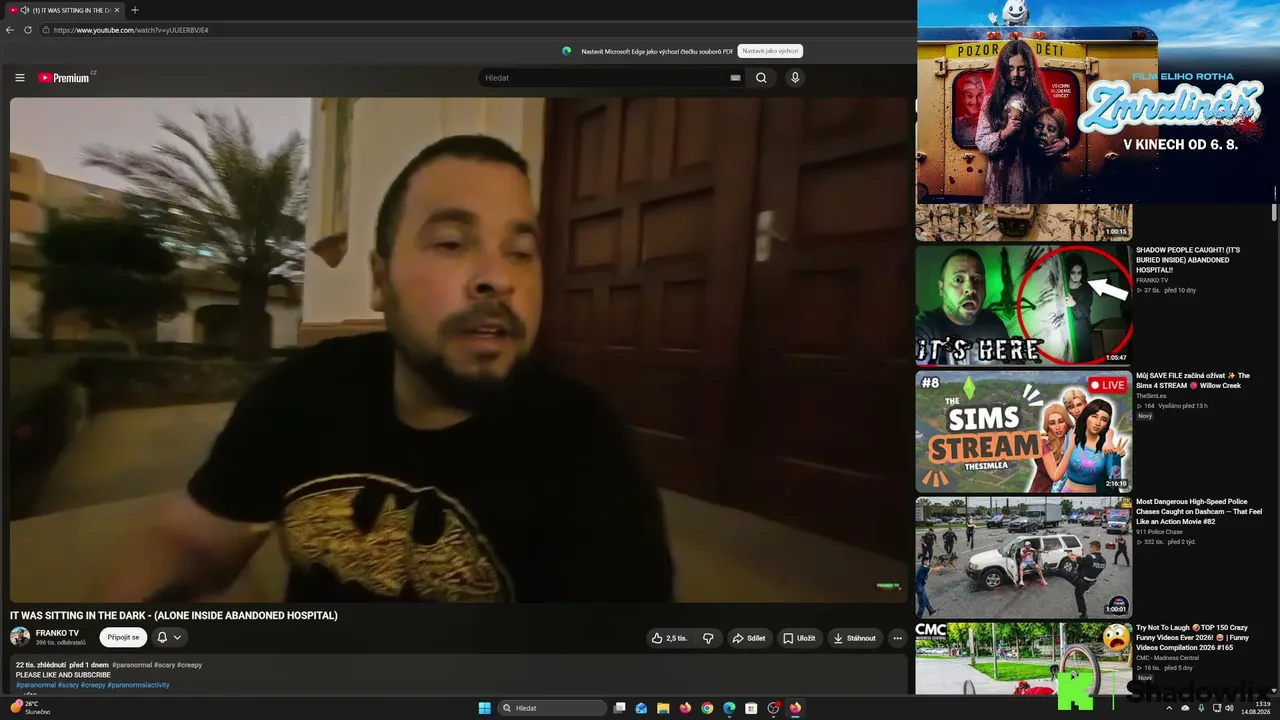1280x720 pixels.
Task: Click the browser address bar URL
Action: (131, 30)
